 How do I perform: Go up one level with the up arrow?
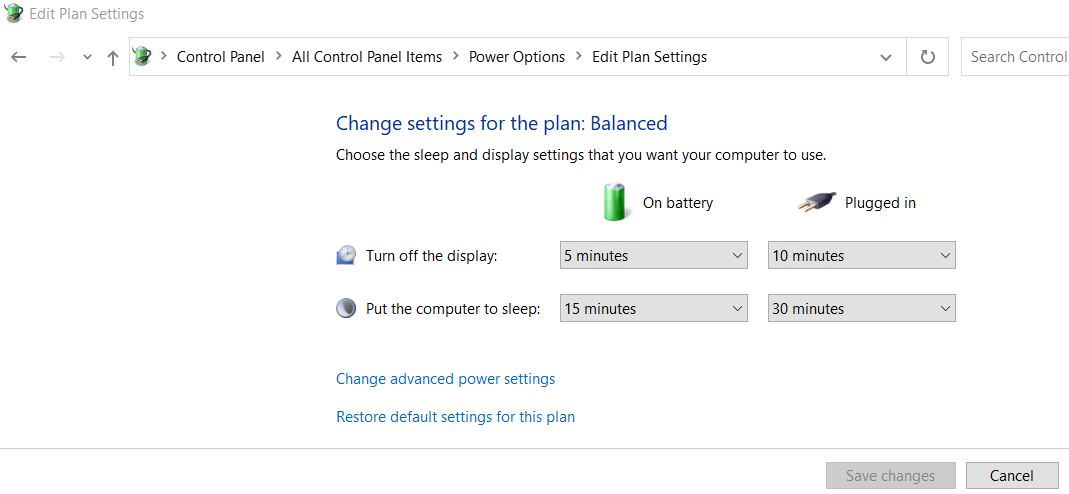[x=113, y=57]
